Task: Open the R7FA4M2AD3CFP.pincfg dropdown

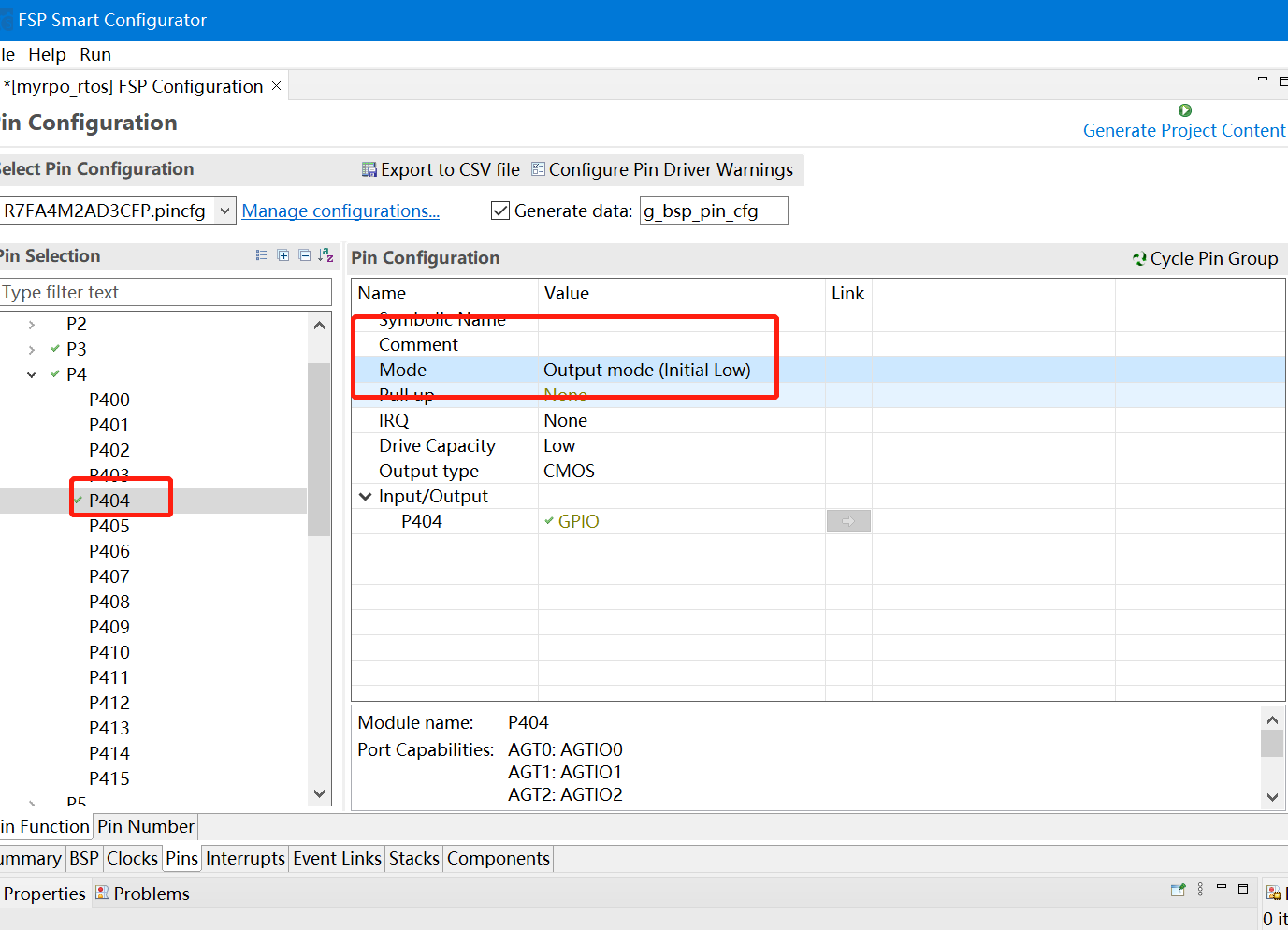Action: tap(224, 211)
